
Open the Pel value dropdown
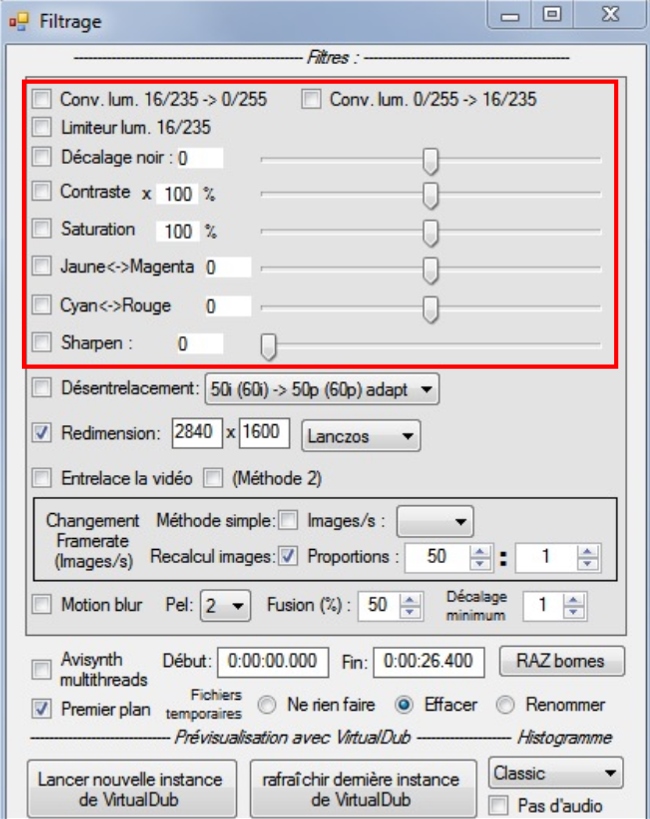click(225, 606)
